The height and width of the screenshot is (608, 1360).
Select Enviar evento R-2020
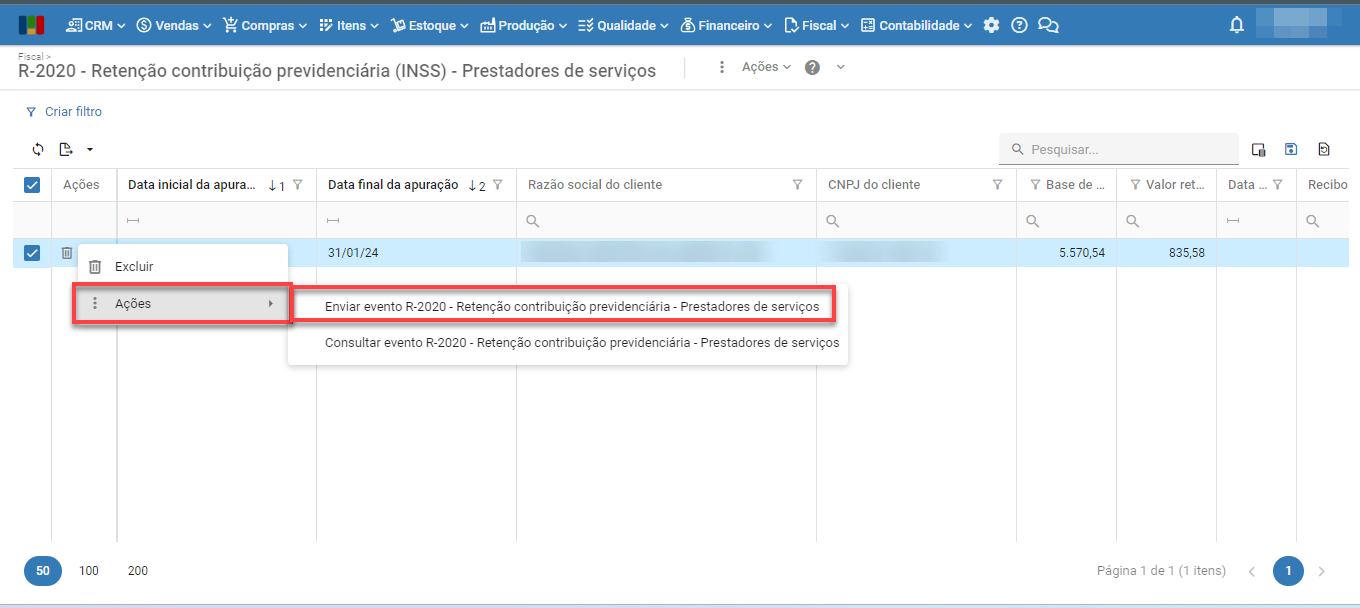[568, 306]
